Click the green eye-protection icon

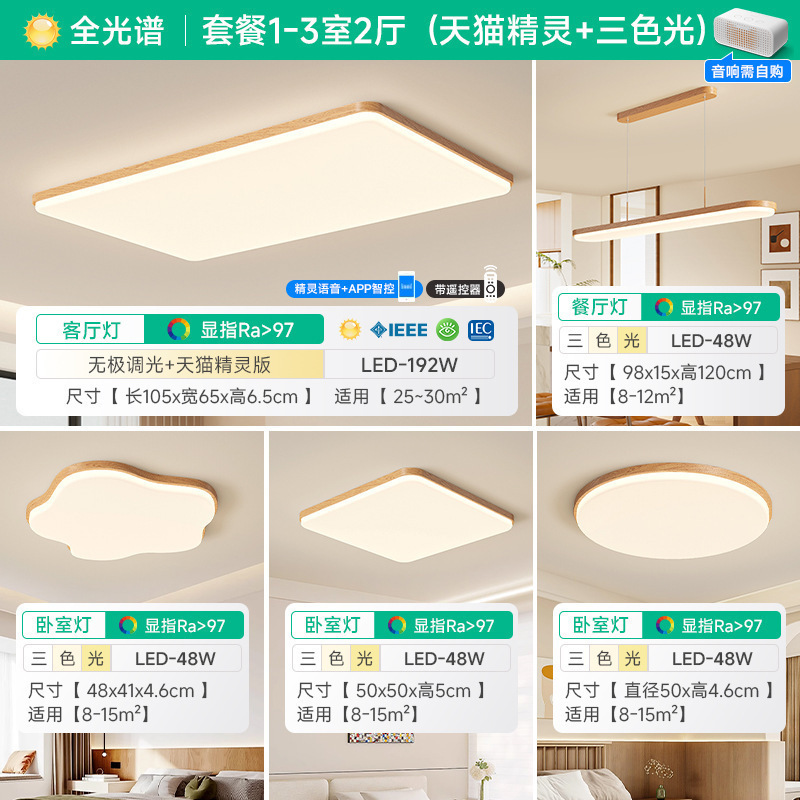[447, 330]
